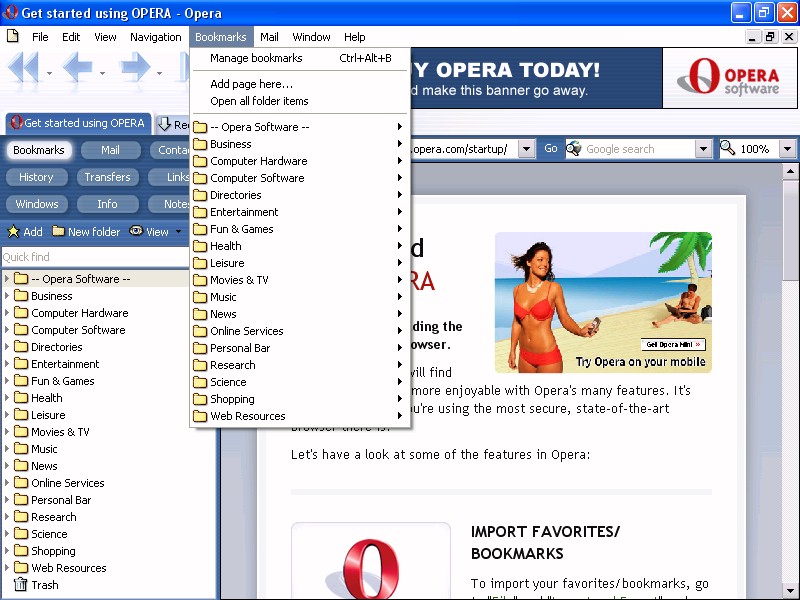Show the History panel

(x=36, y=177)
